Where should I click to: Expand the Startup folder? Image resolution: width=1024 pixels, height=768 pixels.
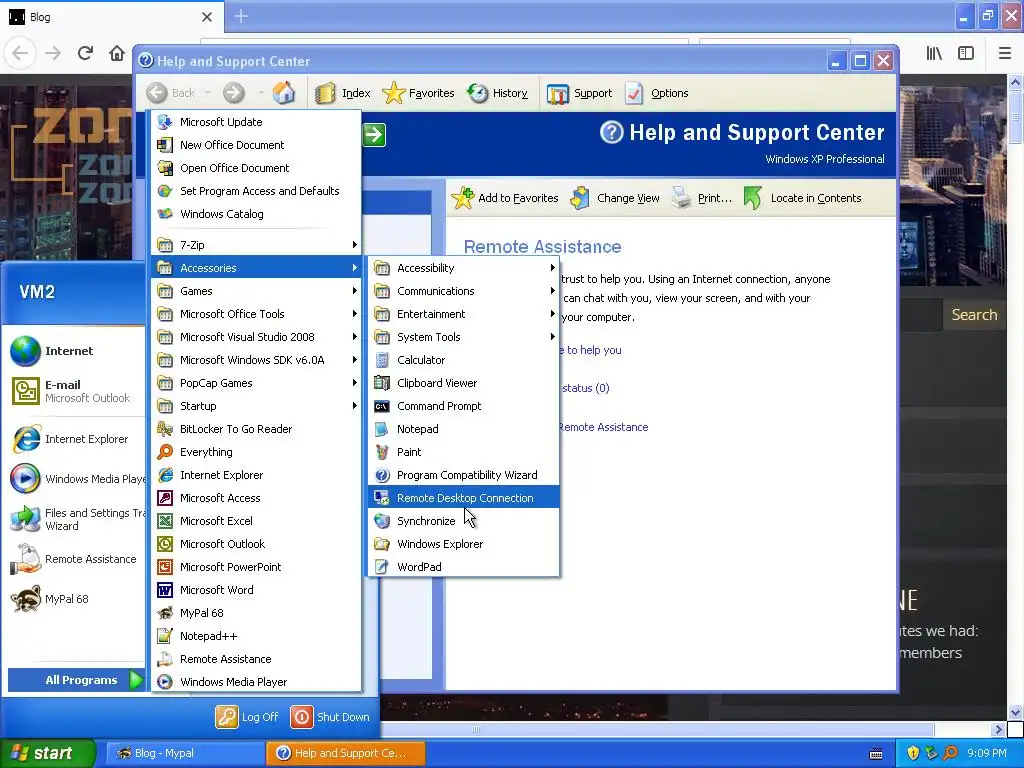pyautogui.click(x=257, y=406)
